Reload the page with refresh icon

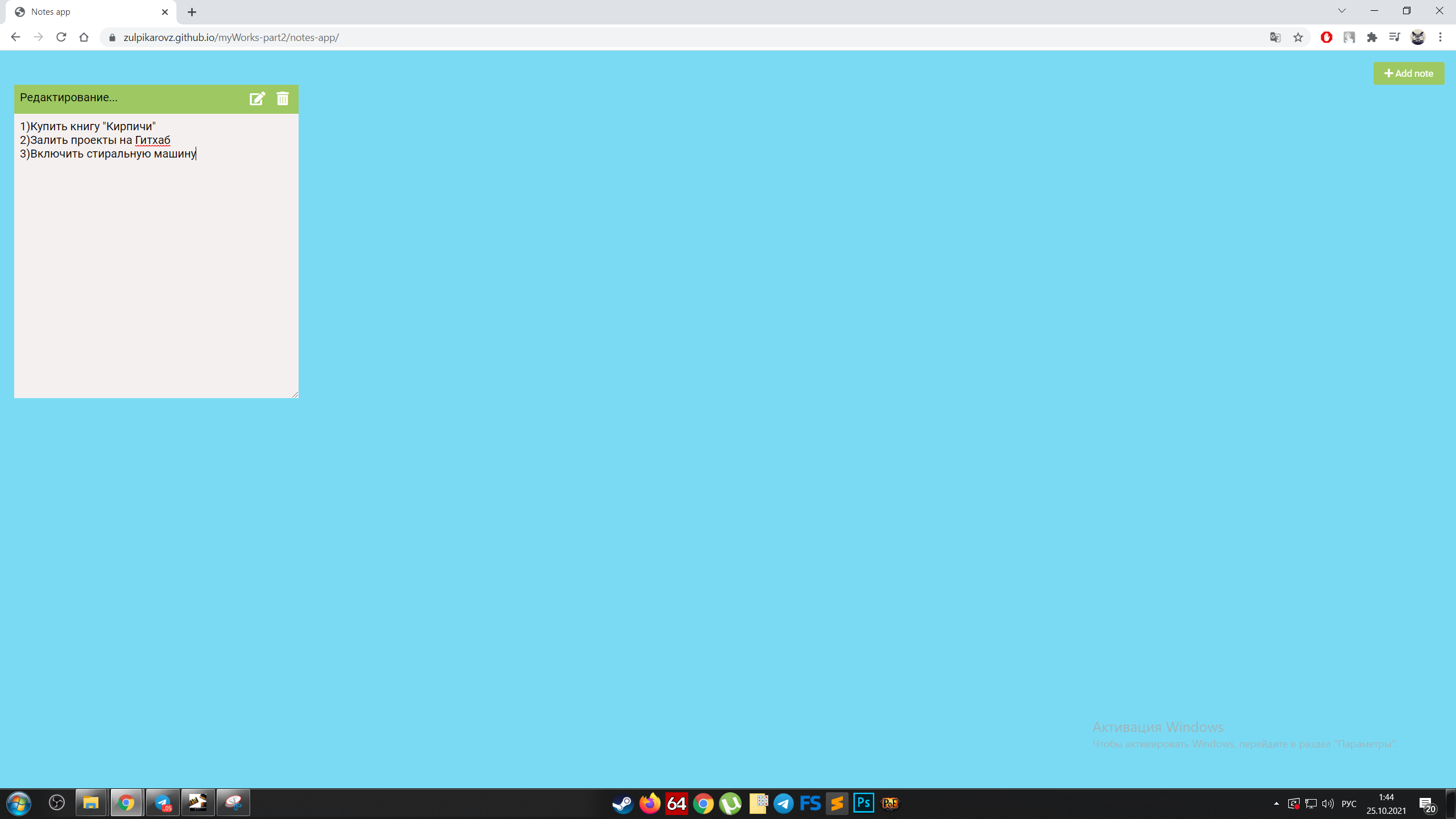(61, 38)
